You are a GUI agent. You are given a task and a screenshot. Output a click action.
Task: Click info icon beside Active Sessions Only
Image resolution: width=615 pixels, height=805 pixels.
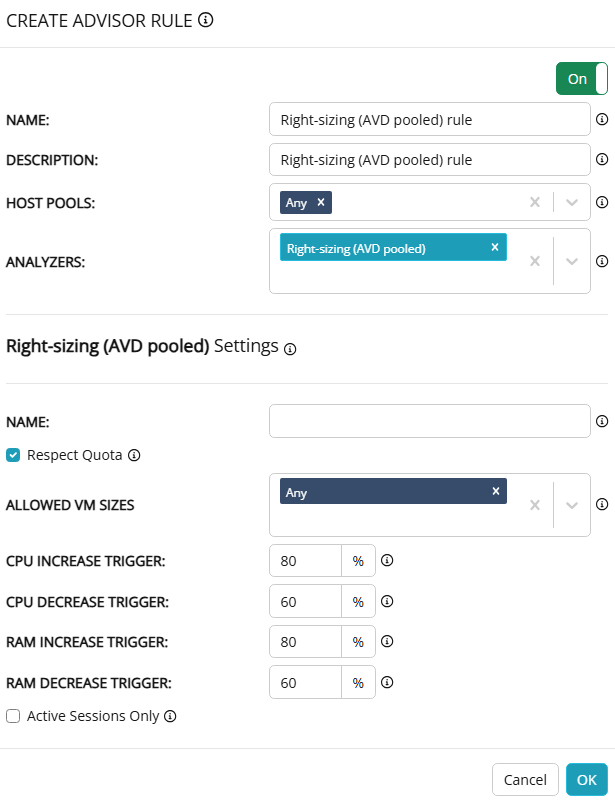pyautogui.click(x=170, y=716)
